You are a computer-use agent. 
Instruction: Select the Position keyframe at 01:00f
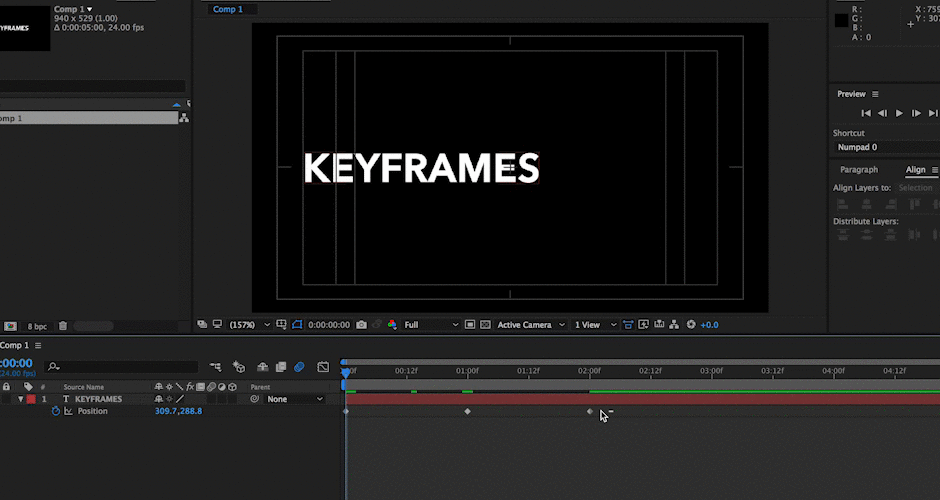(468, 411)
